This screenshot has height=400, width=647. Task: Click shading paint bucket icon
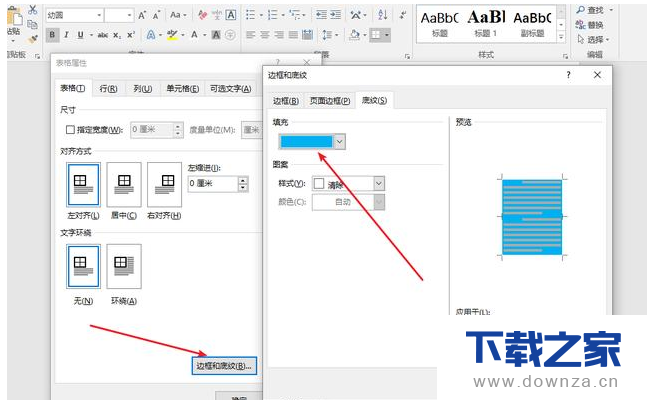(x=354, y=35)
